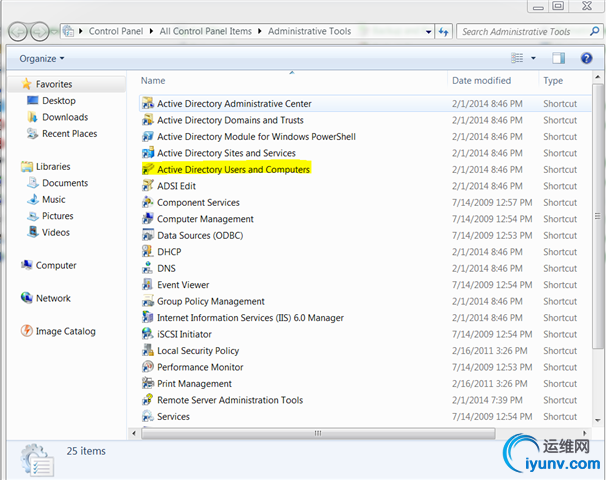Viewport: 606px width, 480px height.
Task: Open Desktop in Favorites
Action: [x=59, y=101]
